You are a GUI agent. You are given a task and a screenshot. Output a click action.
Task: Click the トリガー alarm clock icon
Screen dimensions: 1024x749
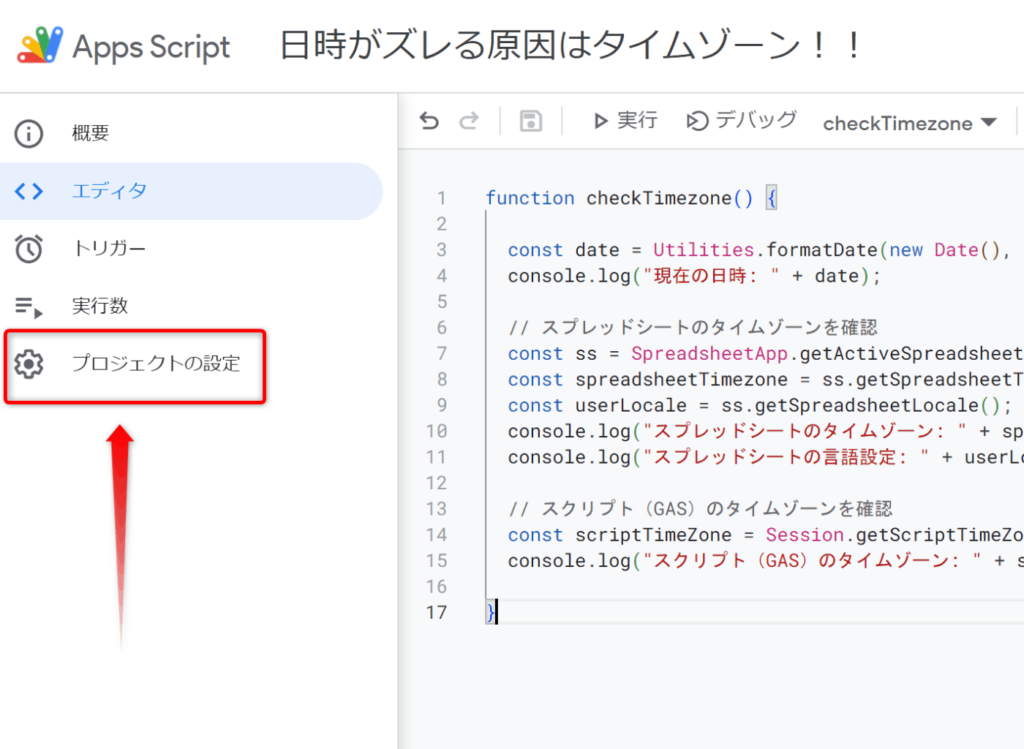pos(29,249)
